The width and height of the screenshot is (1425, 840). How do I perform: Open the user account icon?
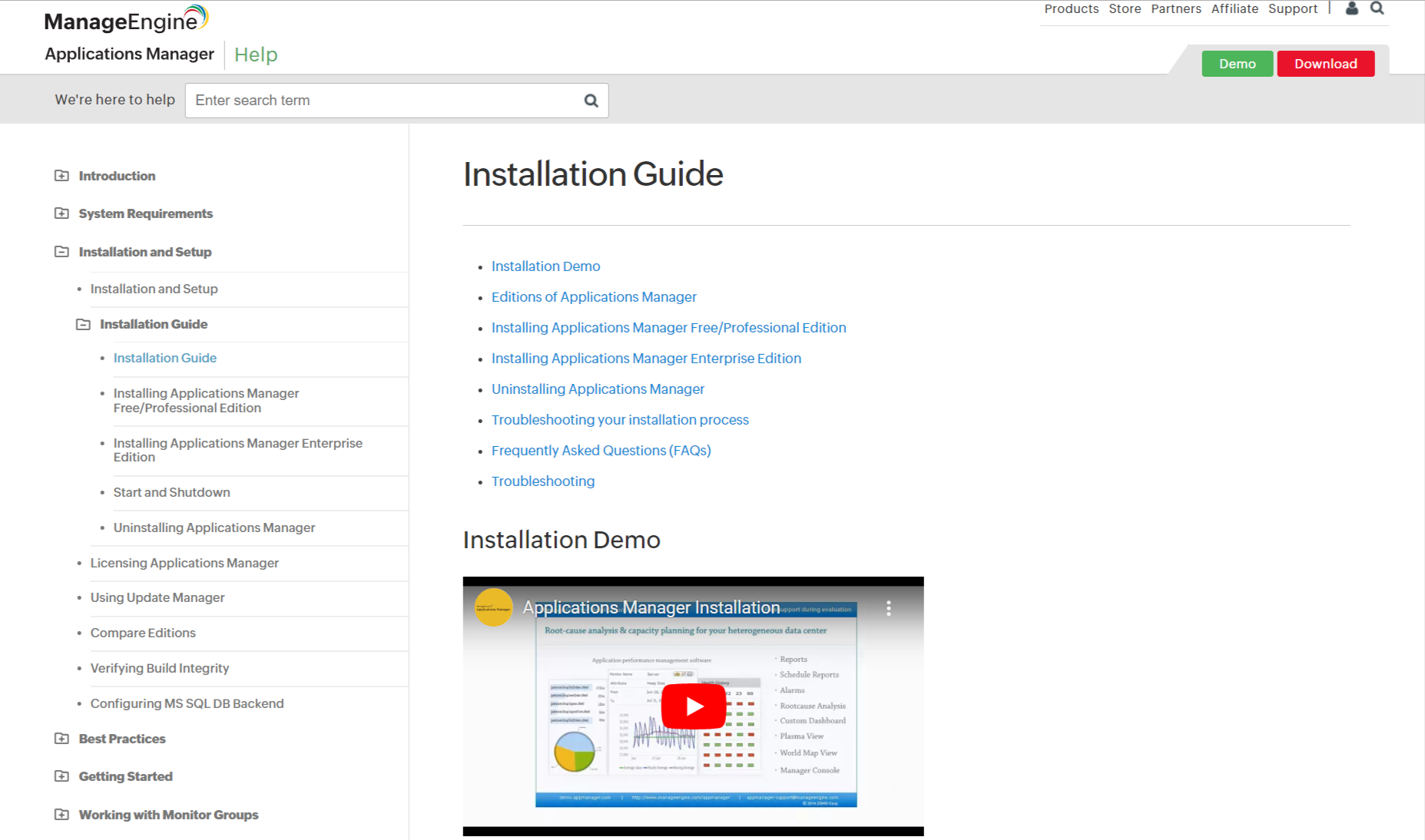pyautogui.click(x=1352, y=8)
